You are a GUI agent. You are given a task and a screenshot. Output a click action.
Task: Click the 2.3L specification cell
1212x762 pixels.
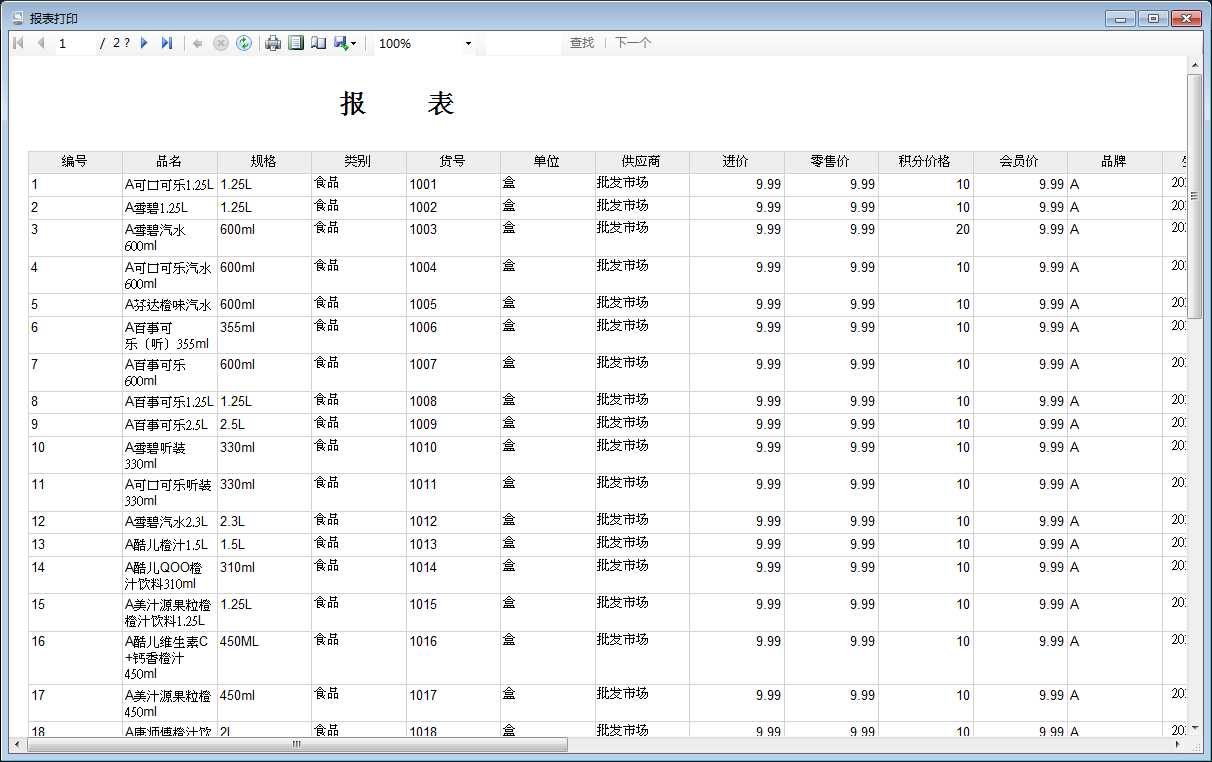click(264, 522)
